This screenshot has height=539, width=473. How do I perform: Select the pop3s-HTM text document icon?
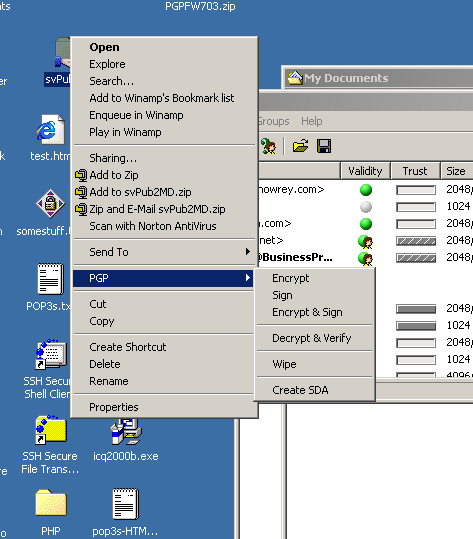(126, 504)
